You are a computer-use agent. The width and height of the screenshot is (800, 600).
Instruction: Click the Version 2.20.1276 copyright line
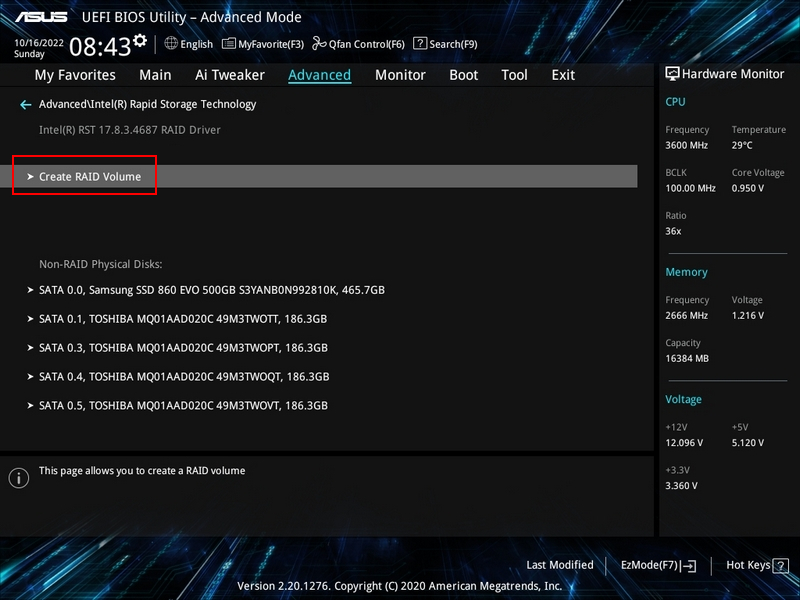(x=399, y=586)
